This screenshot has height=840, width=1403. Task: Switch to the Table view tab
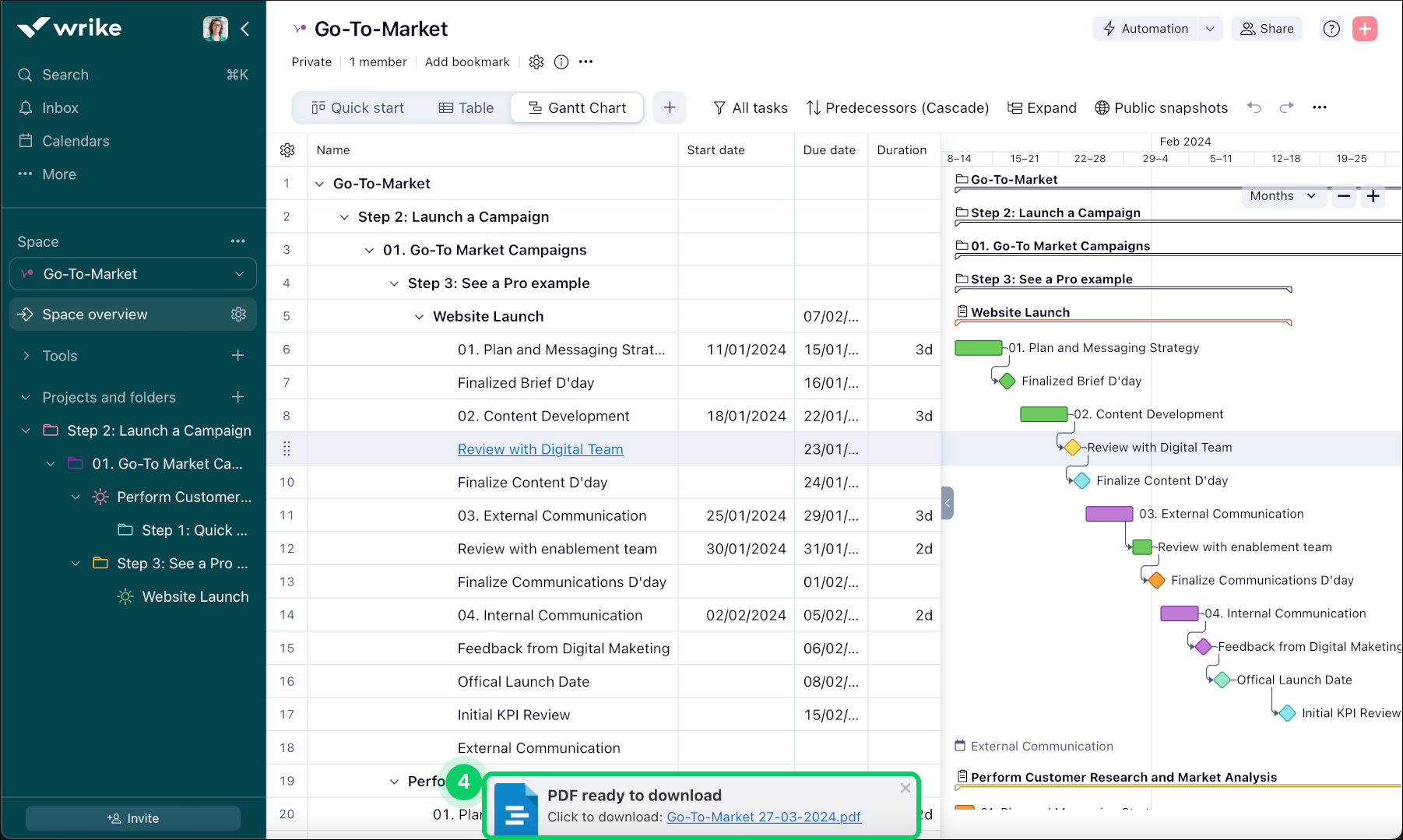[x=467, y=108]
